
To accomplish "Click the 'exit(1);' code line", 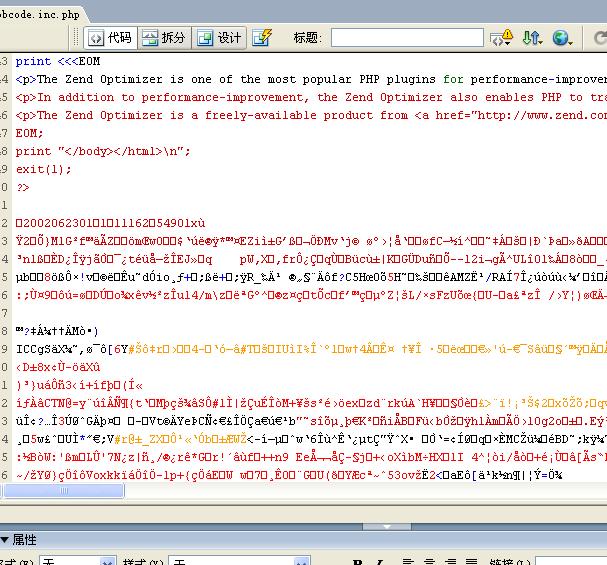I will (43, 169).
